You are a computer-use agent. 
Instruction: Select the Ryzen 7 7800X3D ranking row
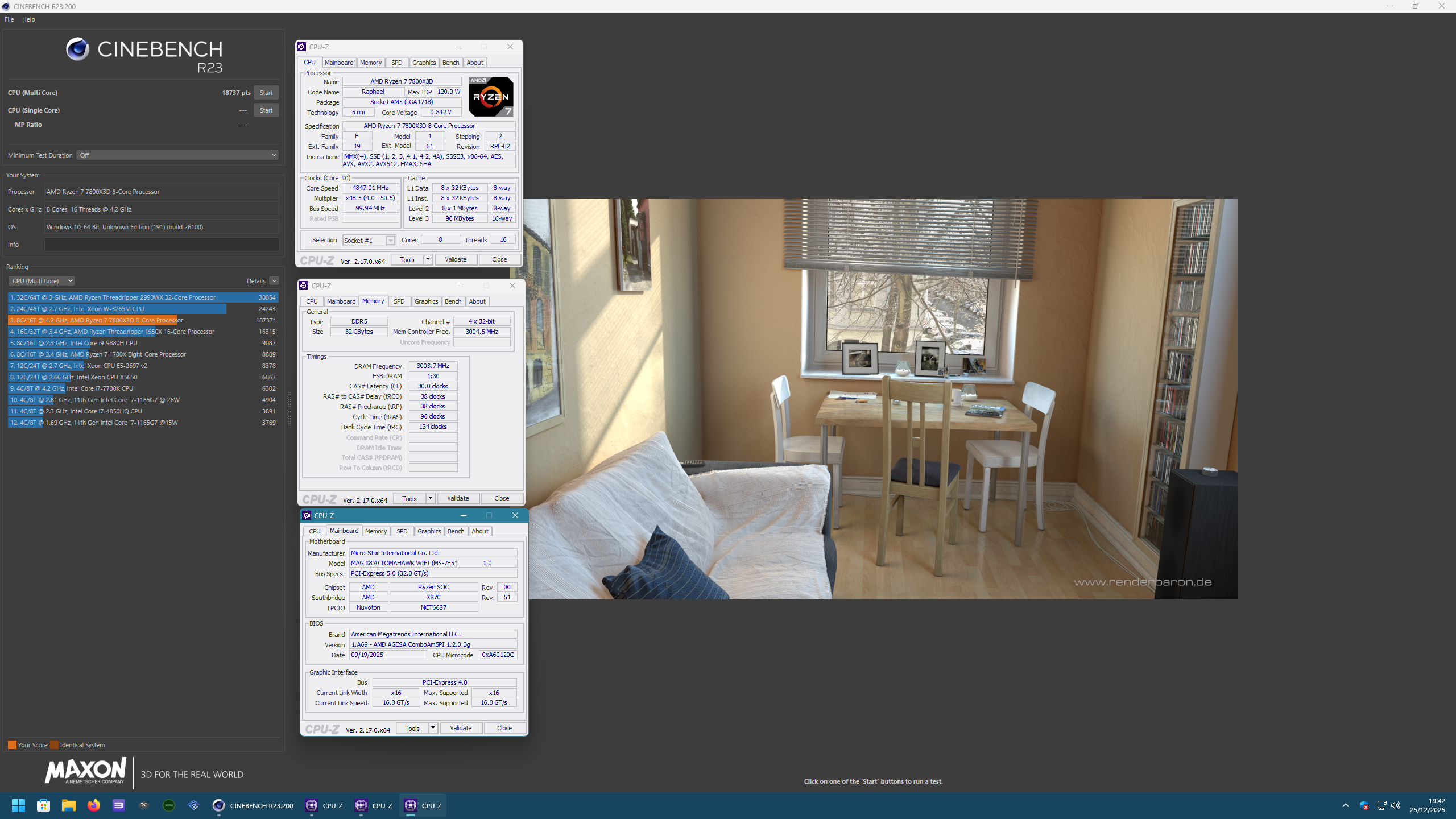click(143, 320)
